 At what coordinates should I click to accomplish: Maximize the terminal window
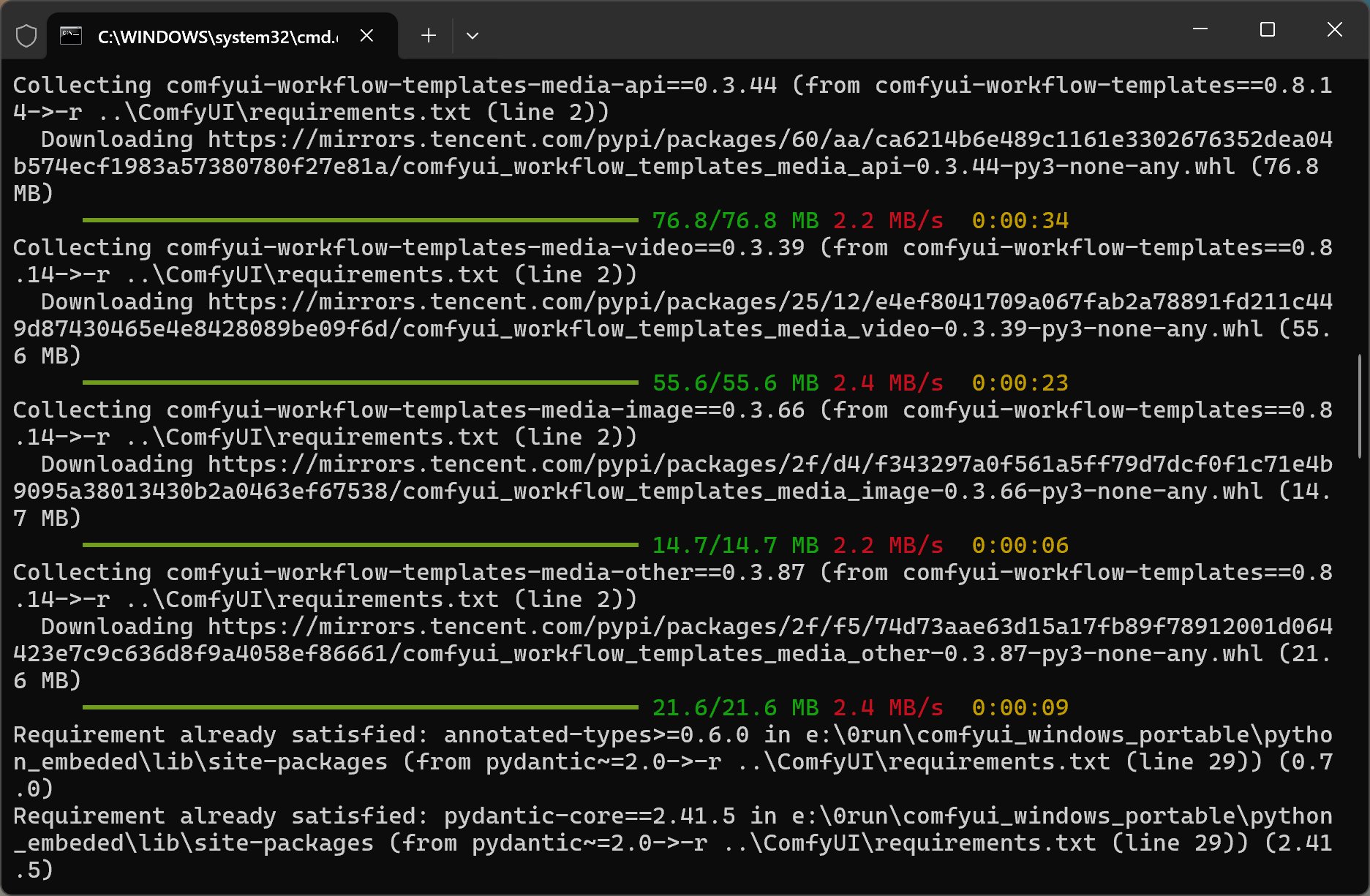pyautogui.click(x=1268, y=29)
